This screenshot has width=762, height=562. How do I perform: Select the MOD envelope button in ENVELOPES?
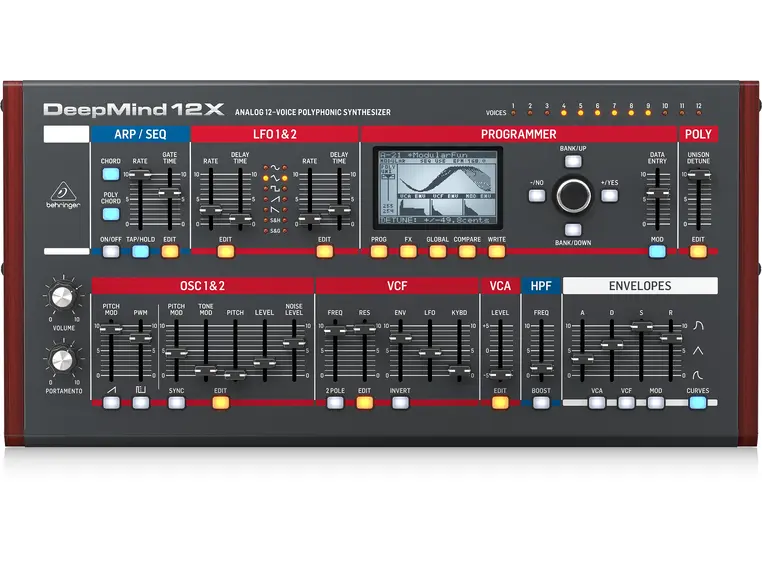(x=656, y=403)
